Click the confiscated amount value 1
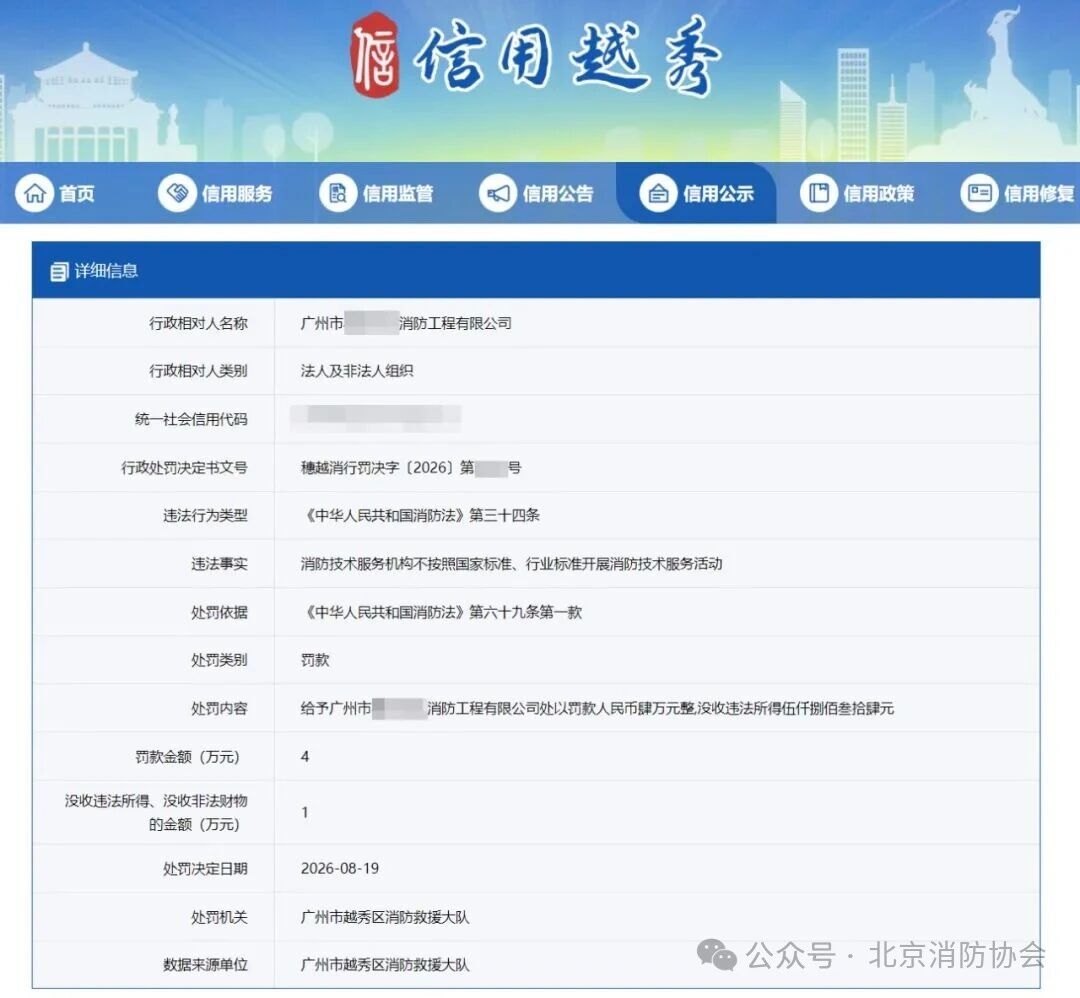The image size is (1080, 998). tap(305, 812)
